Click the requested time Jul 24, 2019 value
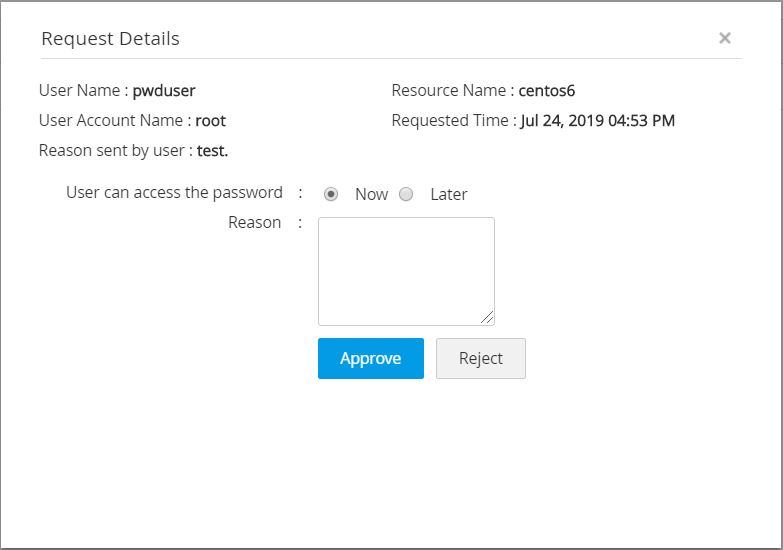The height and width of the screenshot is (550, 783). pyautogui.click(x=598, y=121)
